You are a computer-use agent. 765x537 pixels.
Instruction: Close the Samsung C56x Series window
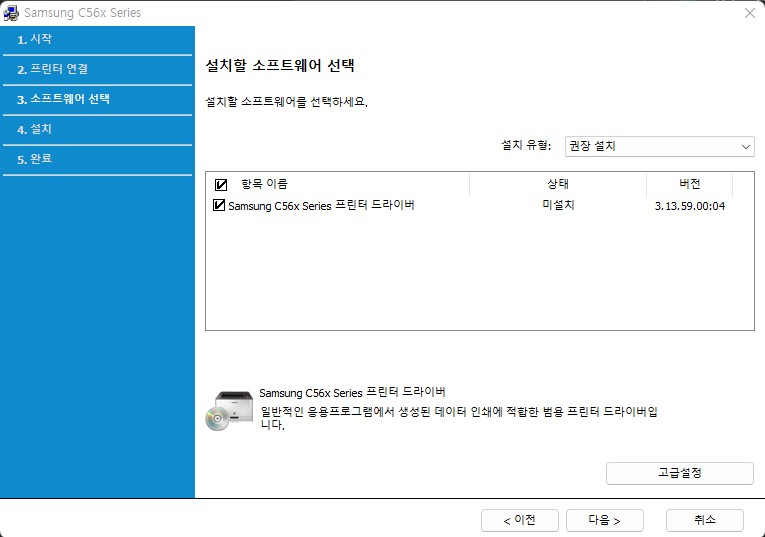tap(750, 13)
